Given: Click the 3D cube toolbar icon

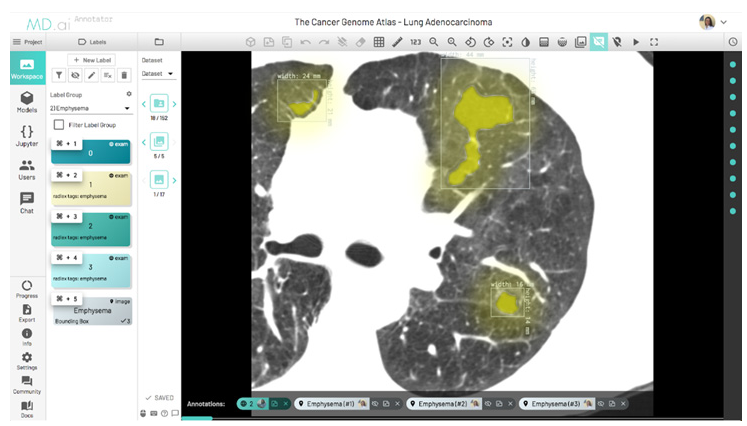Looking at the screenshot, I should [250, 42].
